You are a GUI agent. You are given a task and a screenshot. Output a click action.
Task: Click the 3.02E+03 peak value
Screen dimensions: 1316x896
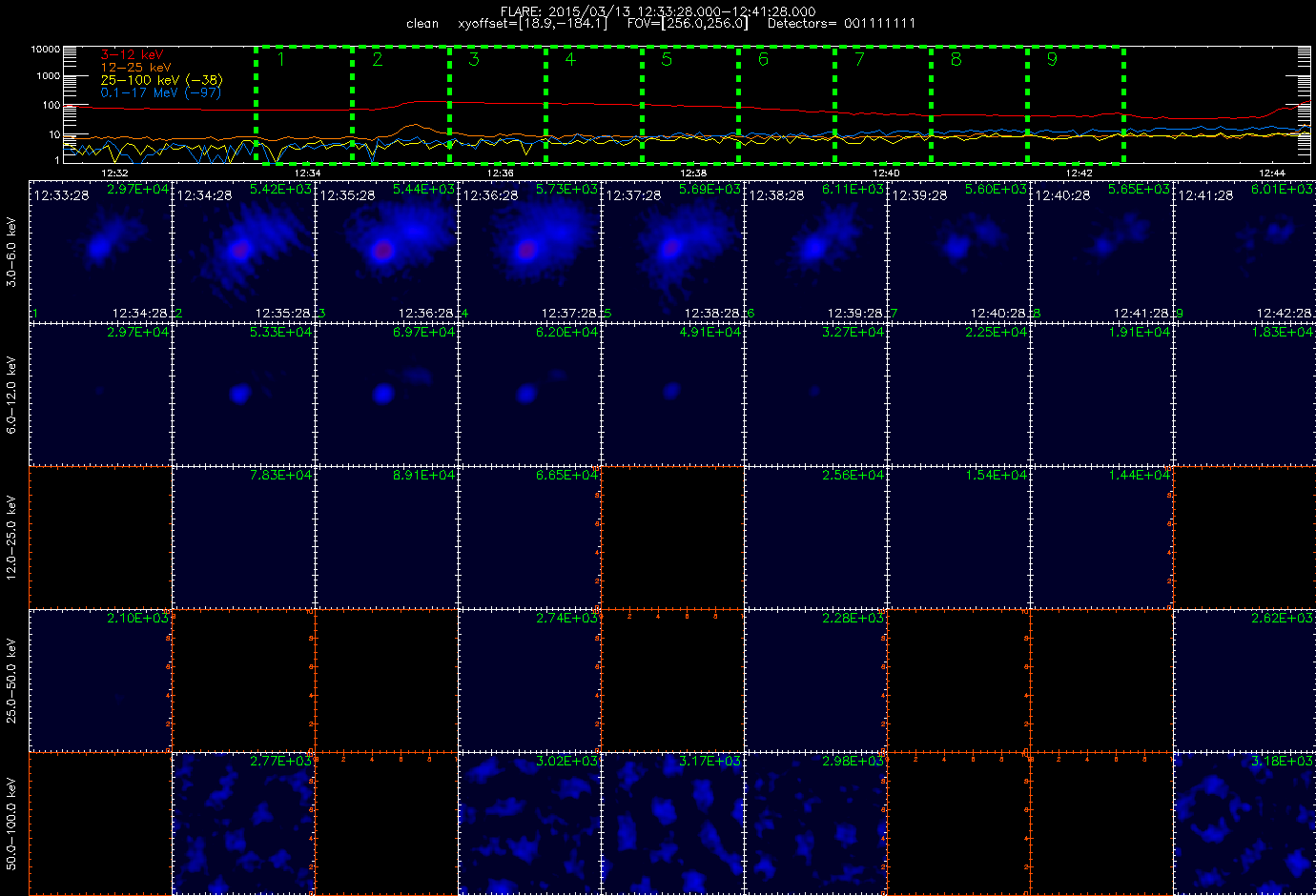click(566, 762)
